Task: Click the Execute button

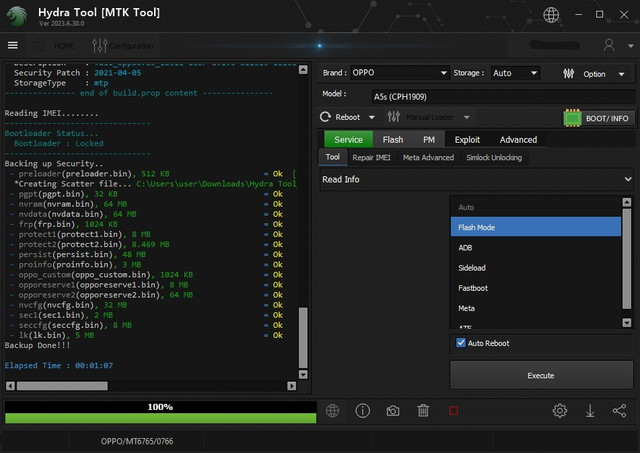Action: [x=541, y=375]
